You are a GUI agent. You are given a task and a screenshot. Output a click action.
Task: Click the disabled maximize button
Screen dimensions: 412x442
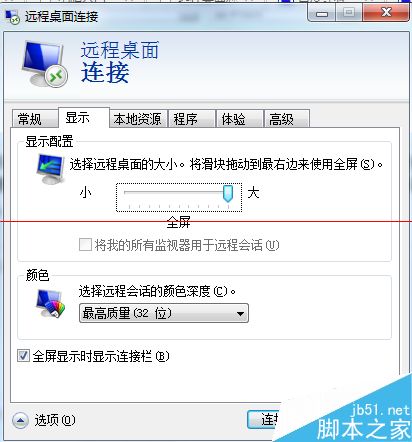(349, 14)
